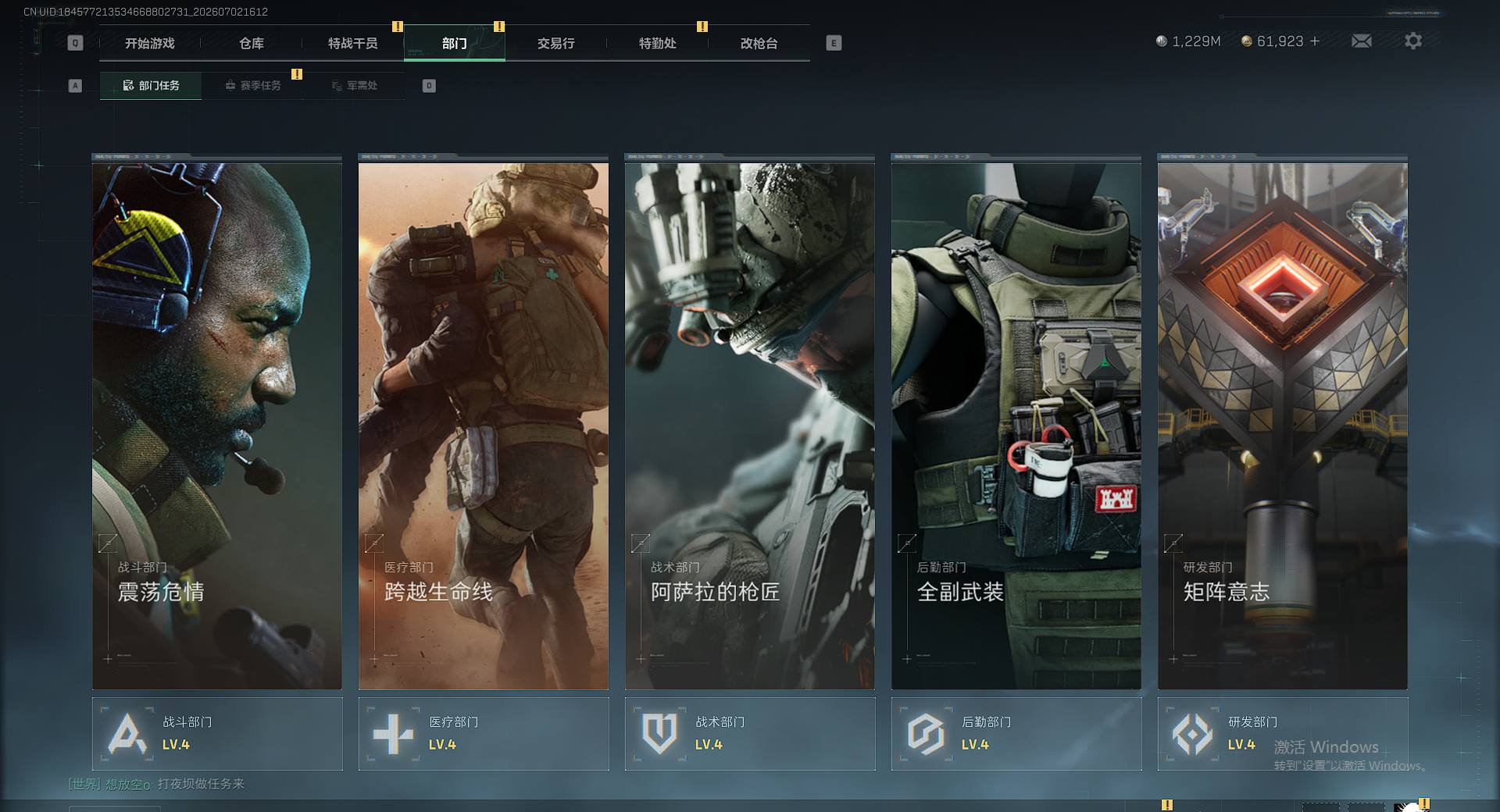Click the A key hint icon
This screenshot has width=1500, height=812.
click(75, 86)
